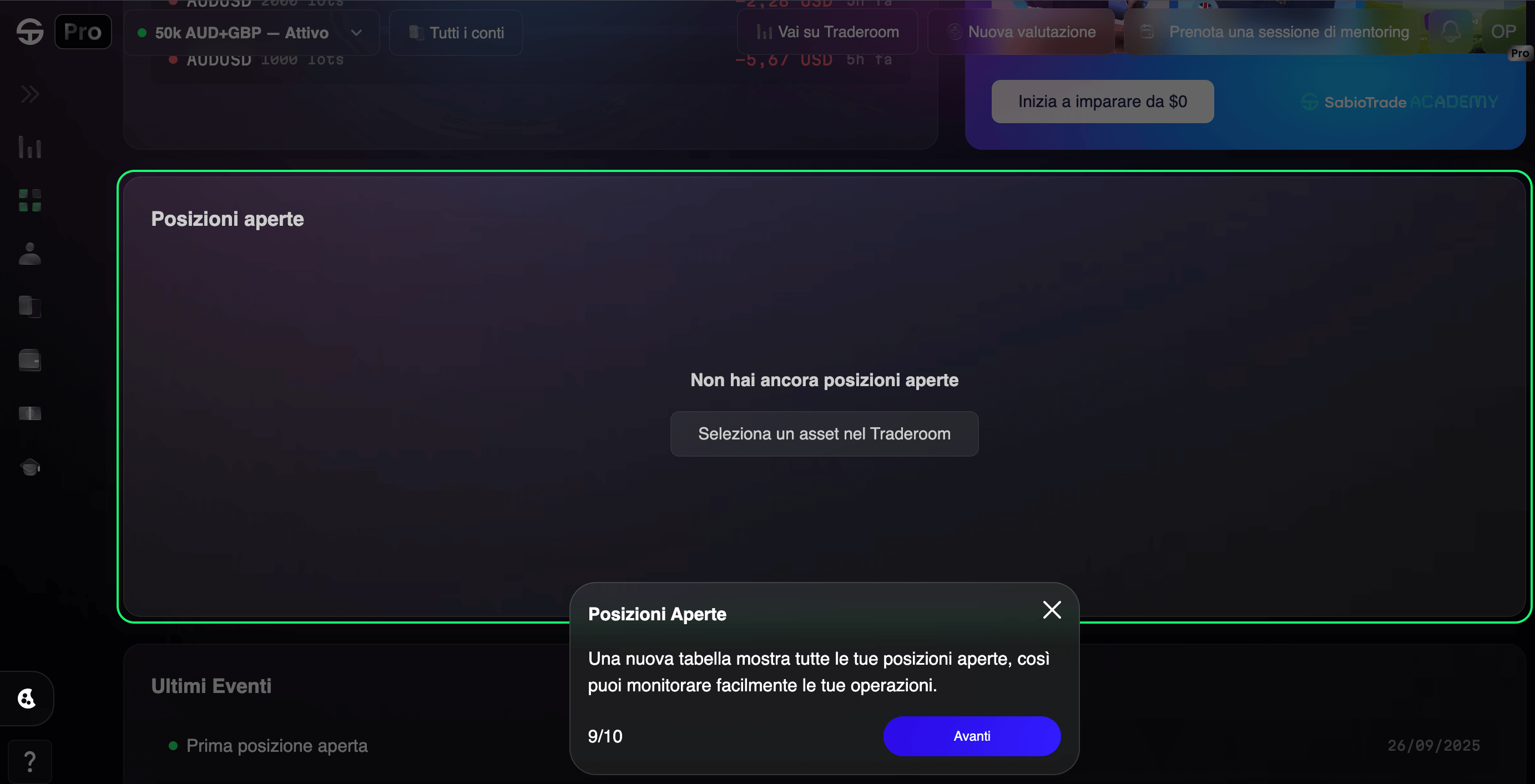
Task: Click Prenota una sessione di mentoring
Action: [1276, 32]
